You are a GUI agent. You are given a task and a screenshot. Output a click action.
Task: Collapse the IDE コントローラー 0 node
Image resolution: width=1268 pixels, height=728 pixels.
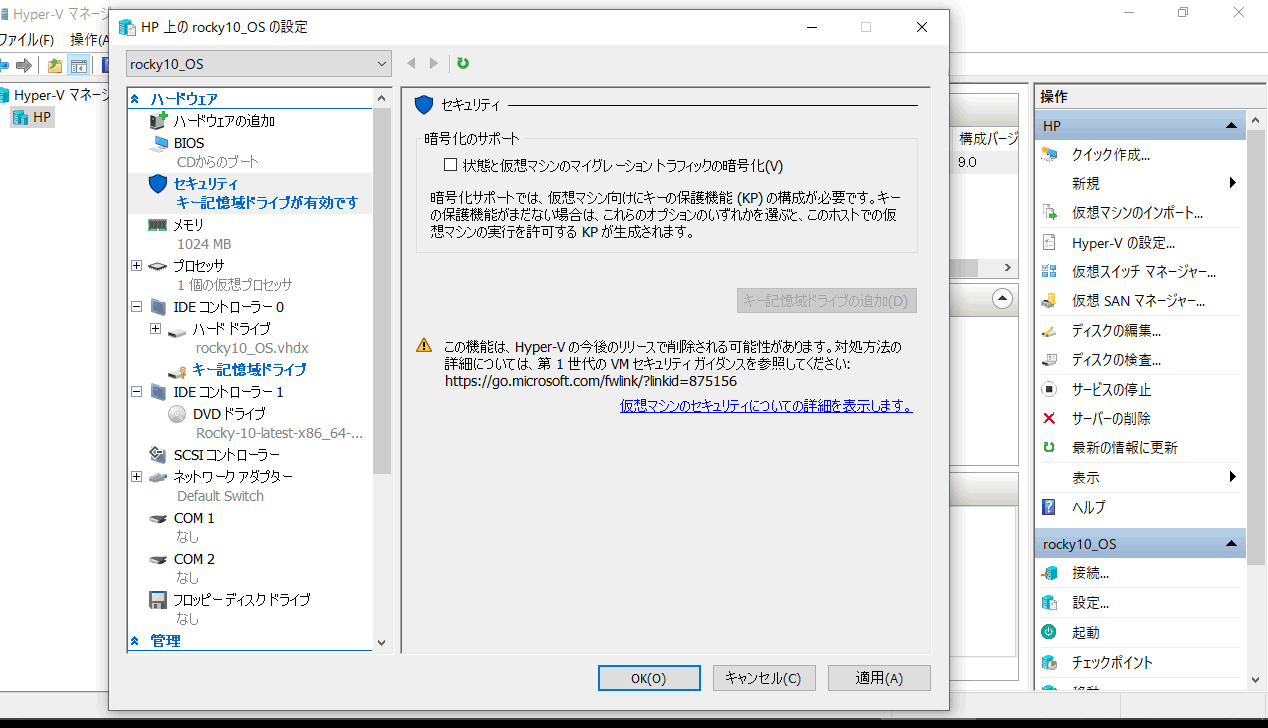tap(136, 307)
